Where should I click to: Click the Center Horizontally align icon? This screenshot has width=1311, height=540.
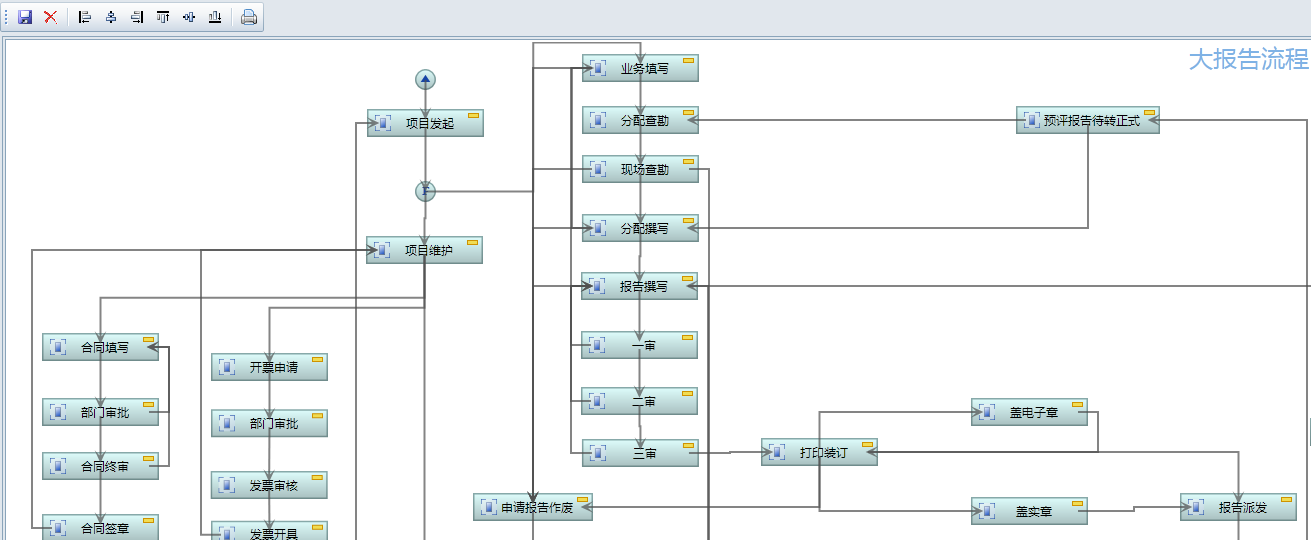tap(111, 17)
